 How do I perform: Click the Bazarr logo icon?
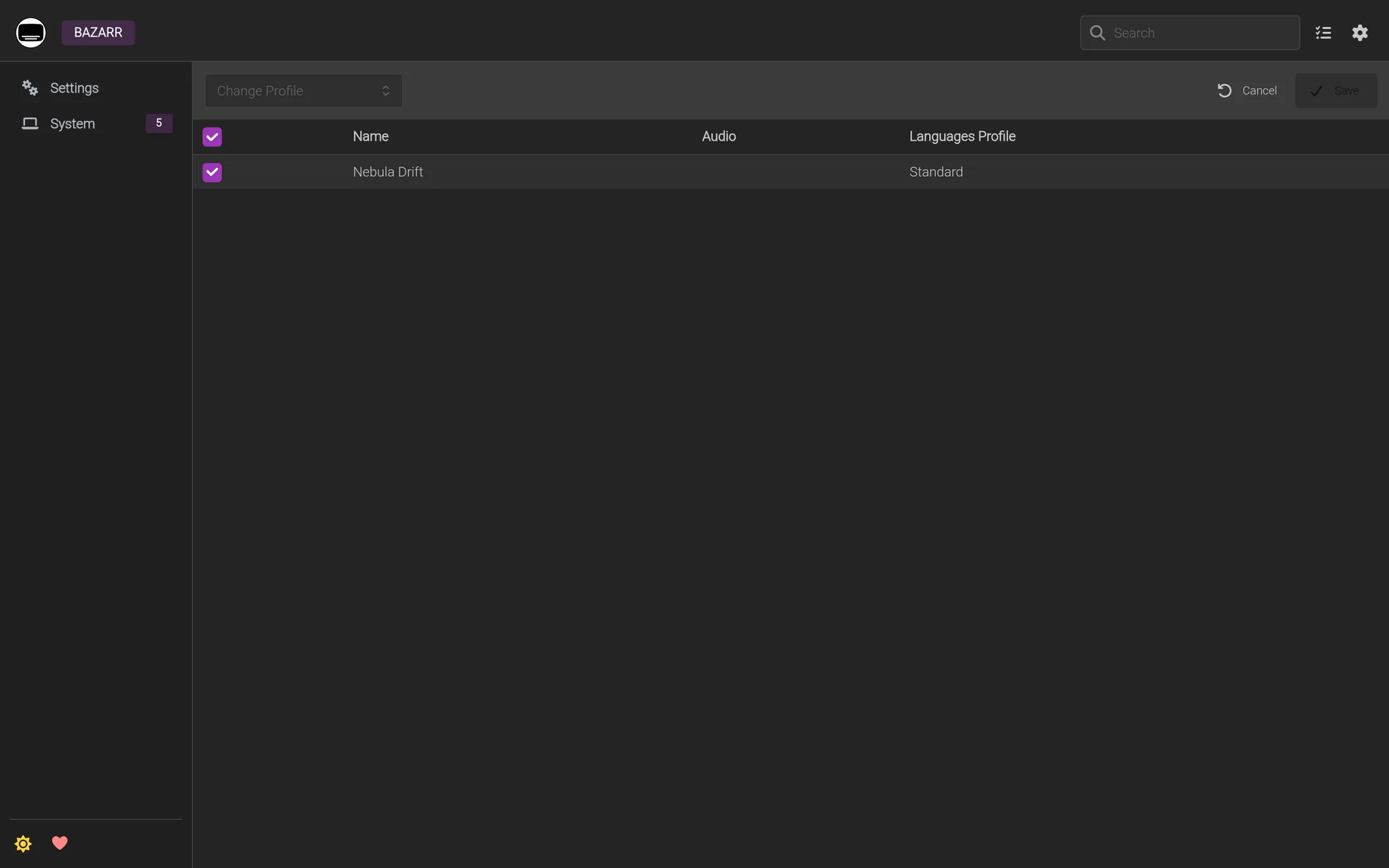31,33
